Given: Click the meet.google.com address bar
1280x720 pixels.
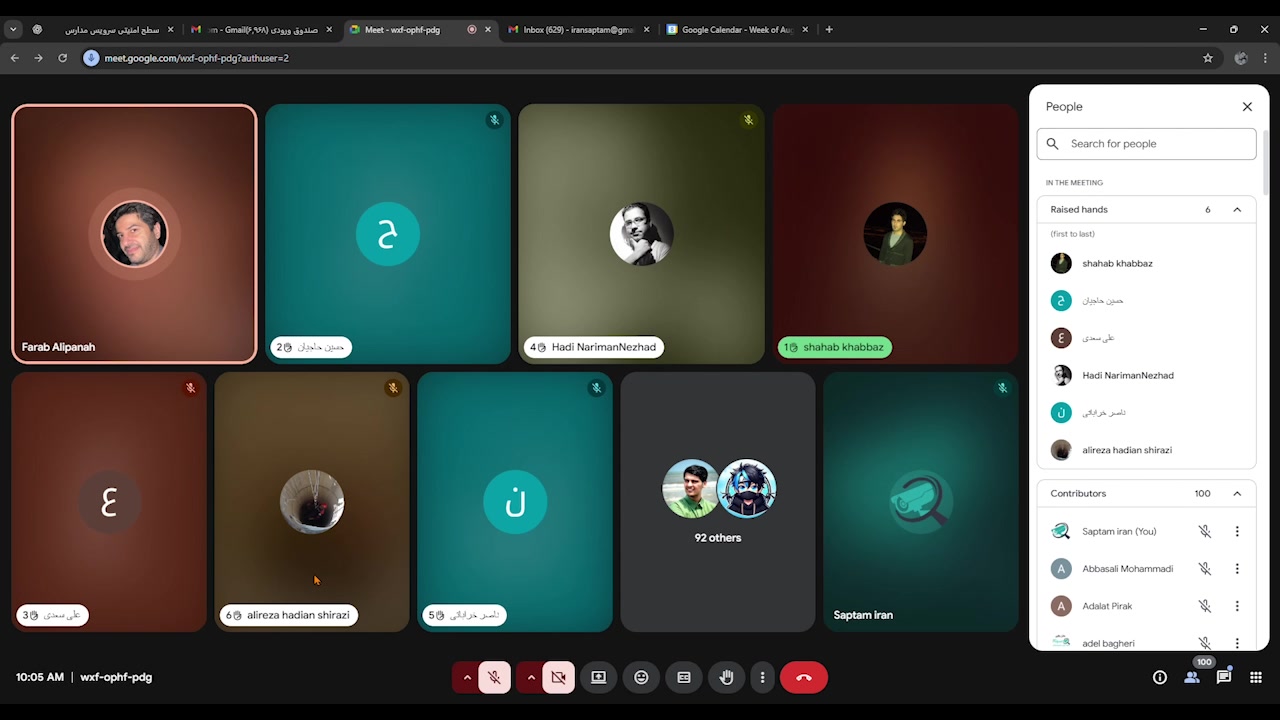Looking at the screenshot, I should [650, 58].
